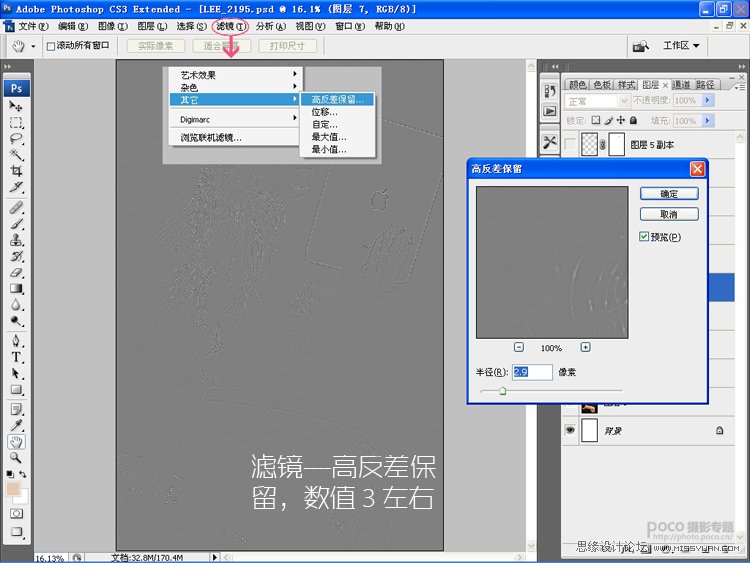Toggle Quick Mask mode icon
Screen dimensions: 750x563
click(x=16, y=514)
